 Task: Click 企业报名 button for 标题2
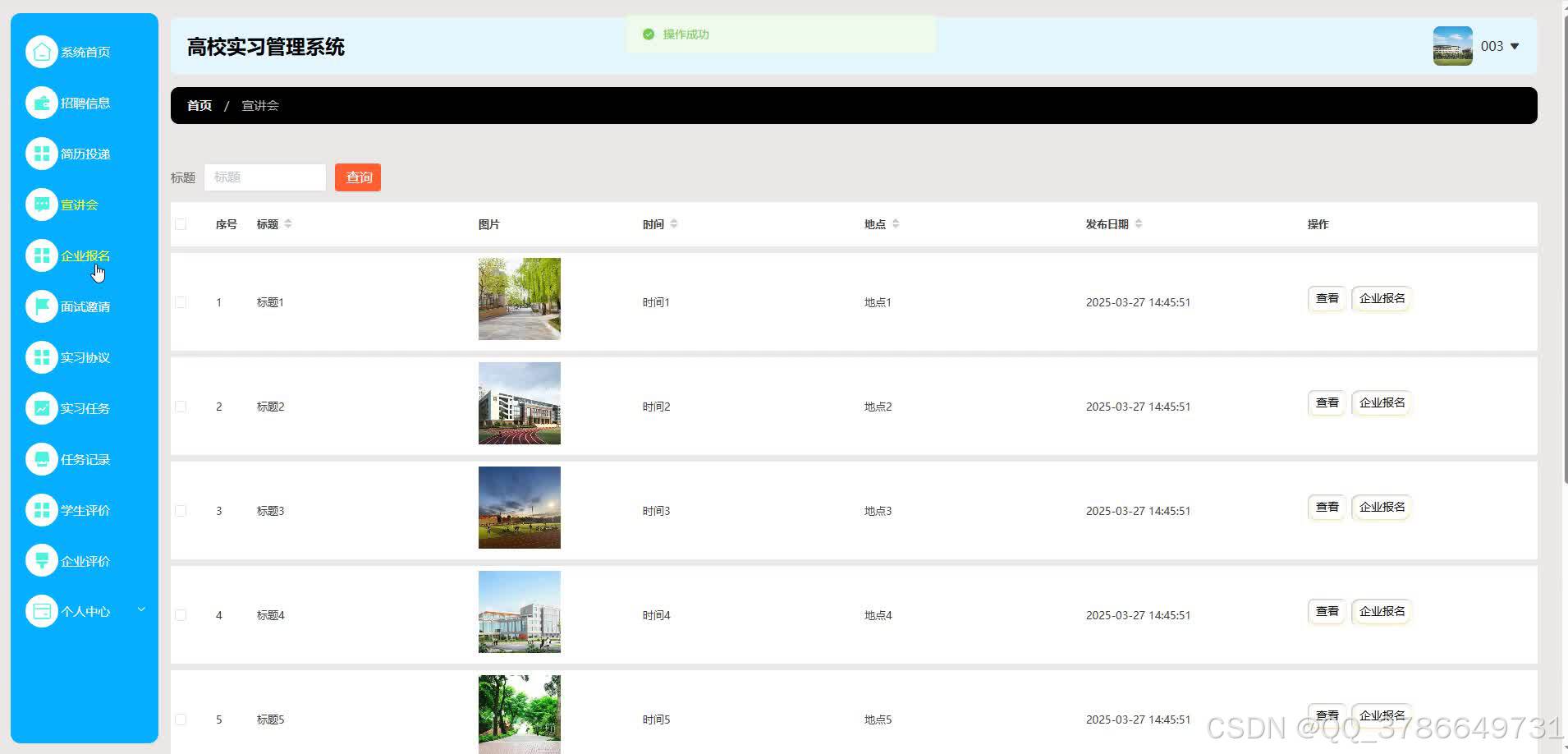pyautogui.click(x=1382, y=403)
